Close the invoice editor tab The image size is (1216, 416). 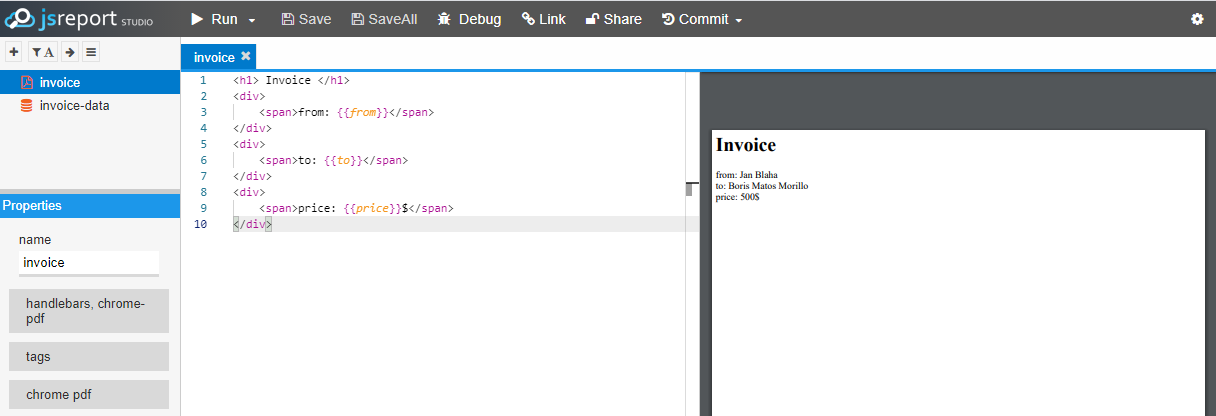coord(246,57)
